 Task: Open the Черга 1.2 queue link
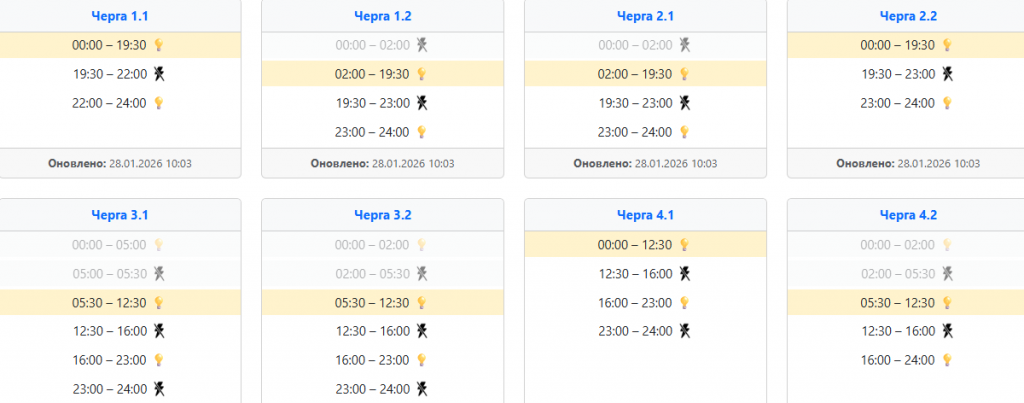(382, 16)
